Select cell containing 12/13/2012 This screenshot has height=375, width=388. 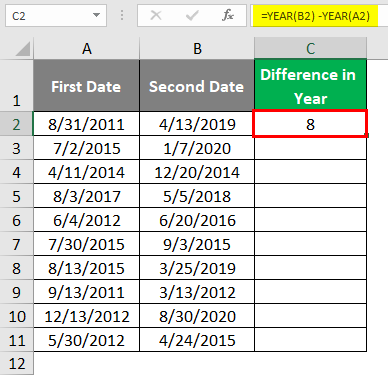click(87, 316)
